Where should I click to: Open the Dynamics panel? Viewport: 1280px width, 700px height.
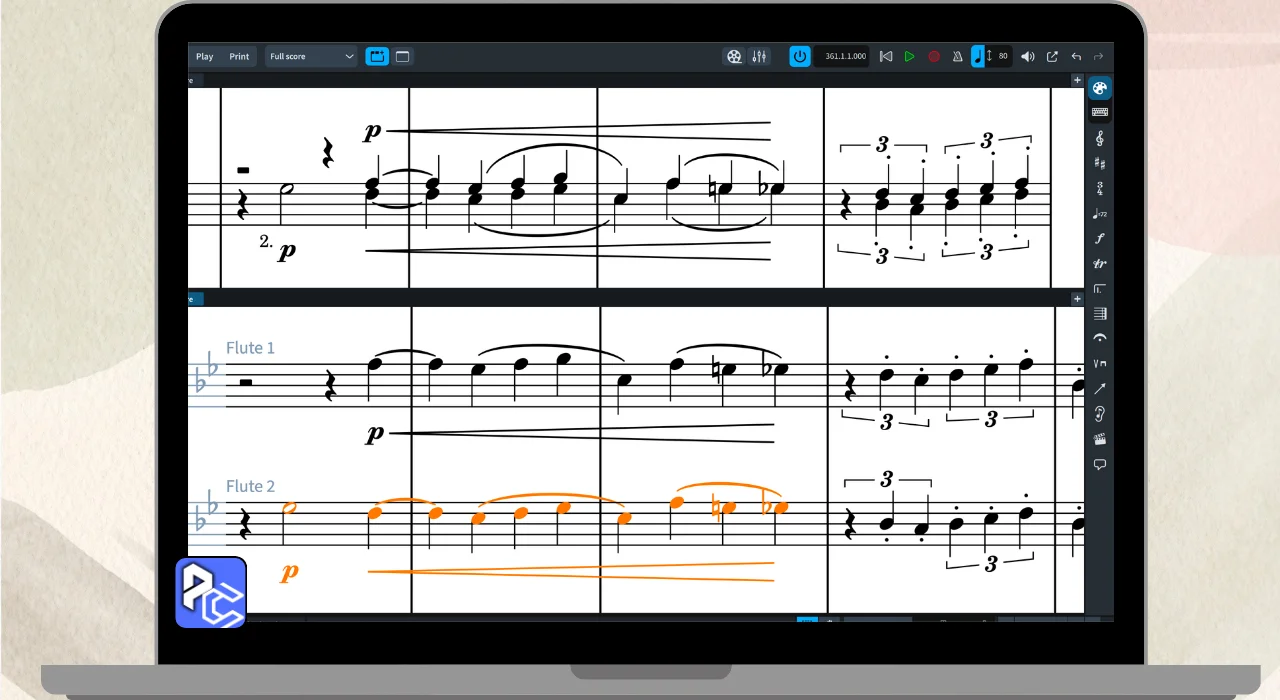(1100, 238)
